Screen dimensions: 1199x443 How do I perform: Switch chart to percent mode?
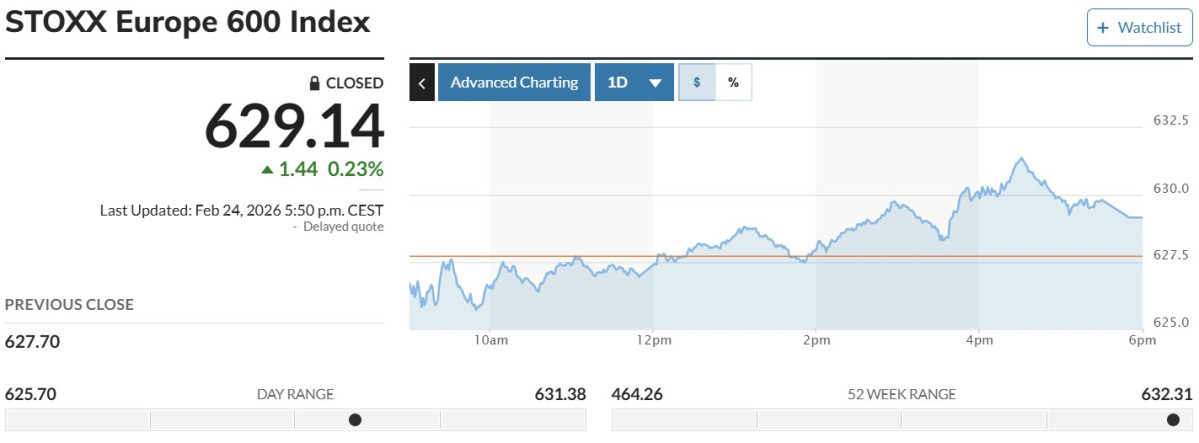(x=733, y=82)
